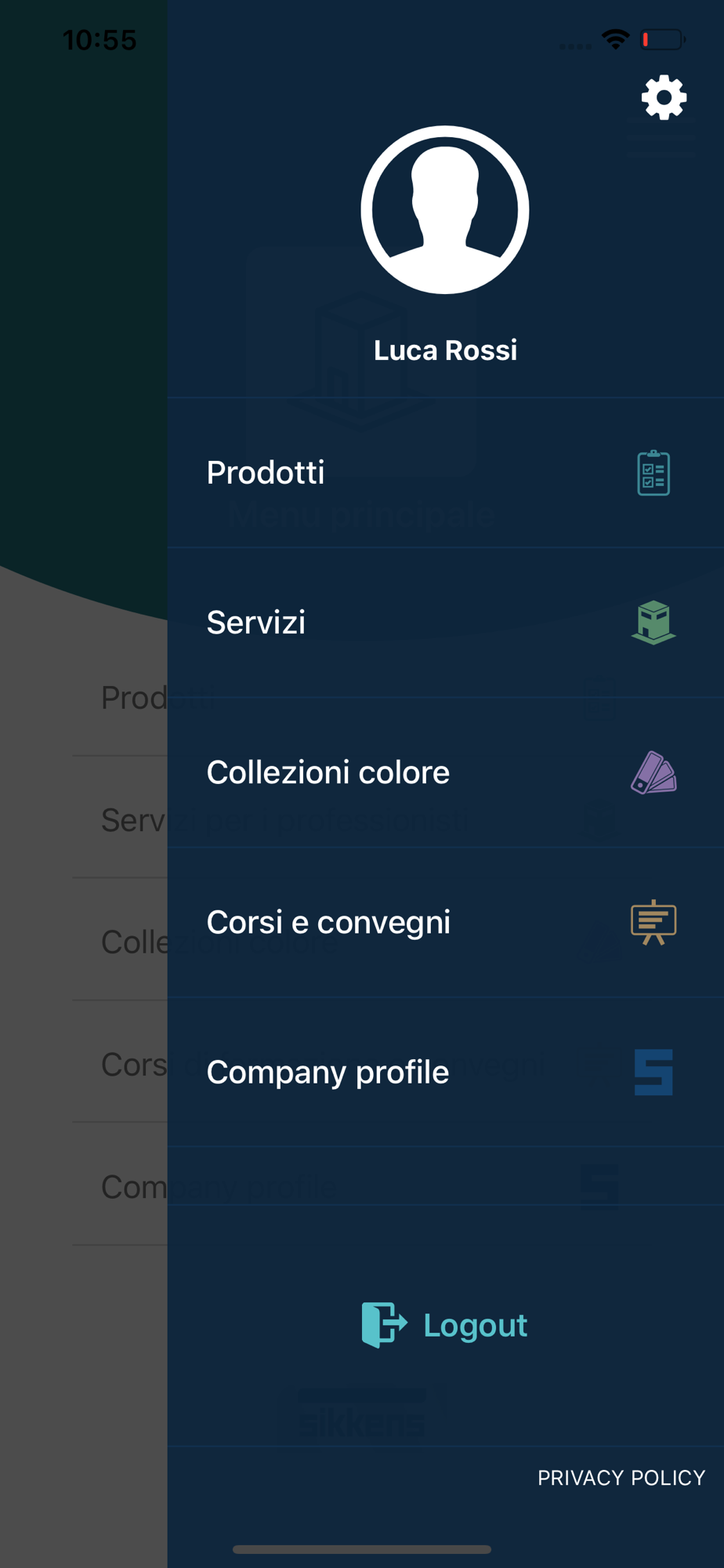Tap the Corsi e convegni presentation board icon

653,922
